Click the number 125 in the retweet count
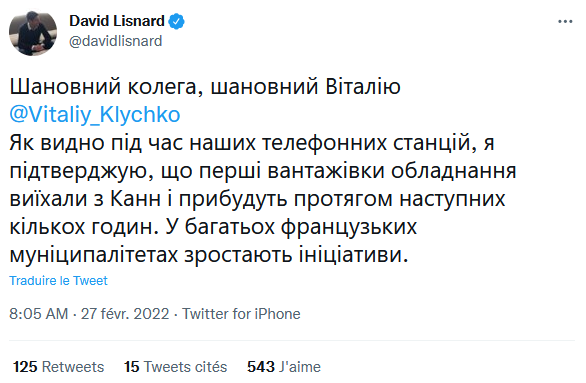586x383 pixels. click(25, 367)
